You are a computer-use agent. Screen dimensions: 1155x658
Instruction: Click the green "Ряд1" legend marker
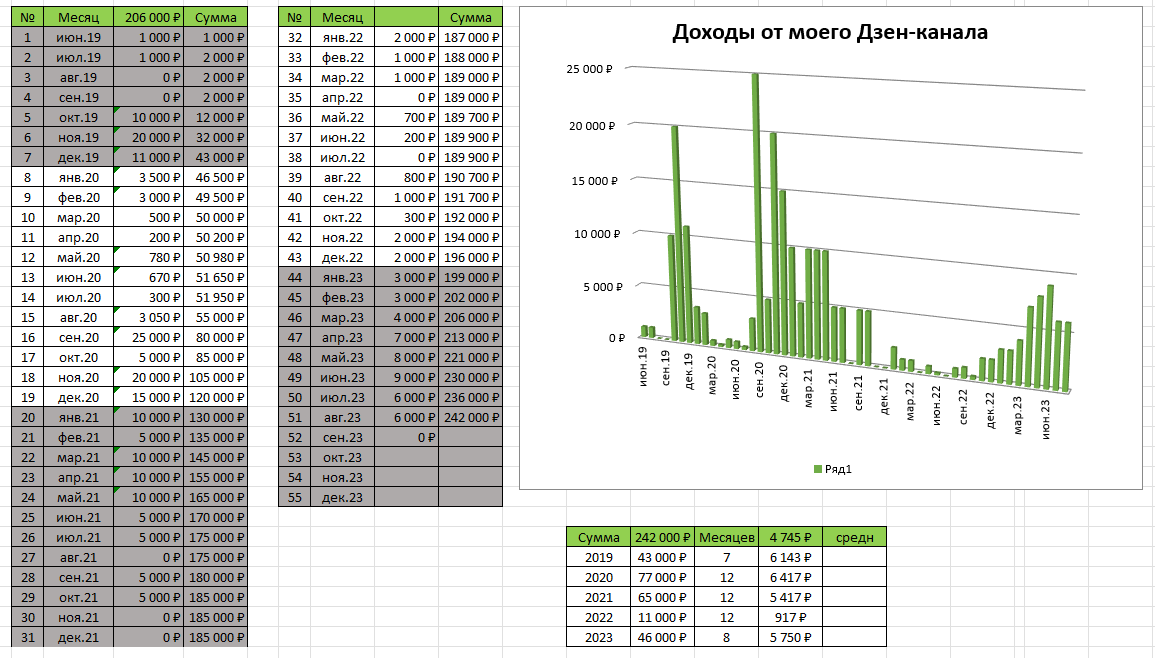coord(818,469)
